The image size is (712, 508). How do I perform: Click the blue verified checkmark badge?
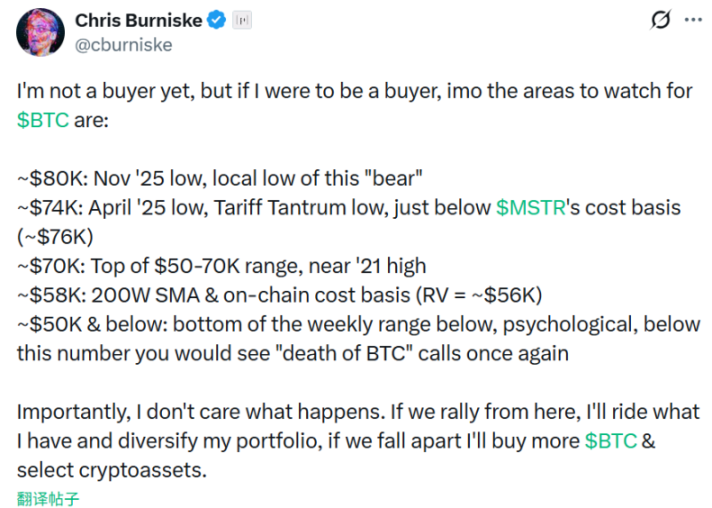(x=217, y=19)
